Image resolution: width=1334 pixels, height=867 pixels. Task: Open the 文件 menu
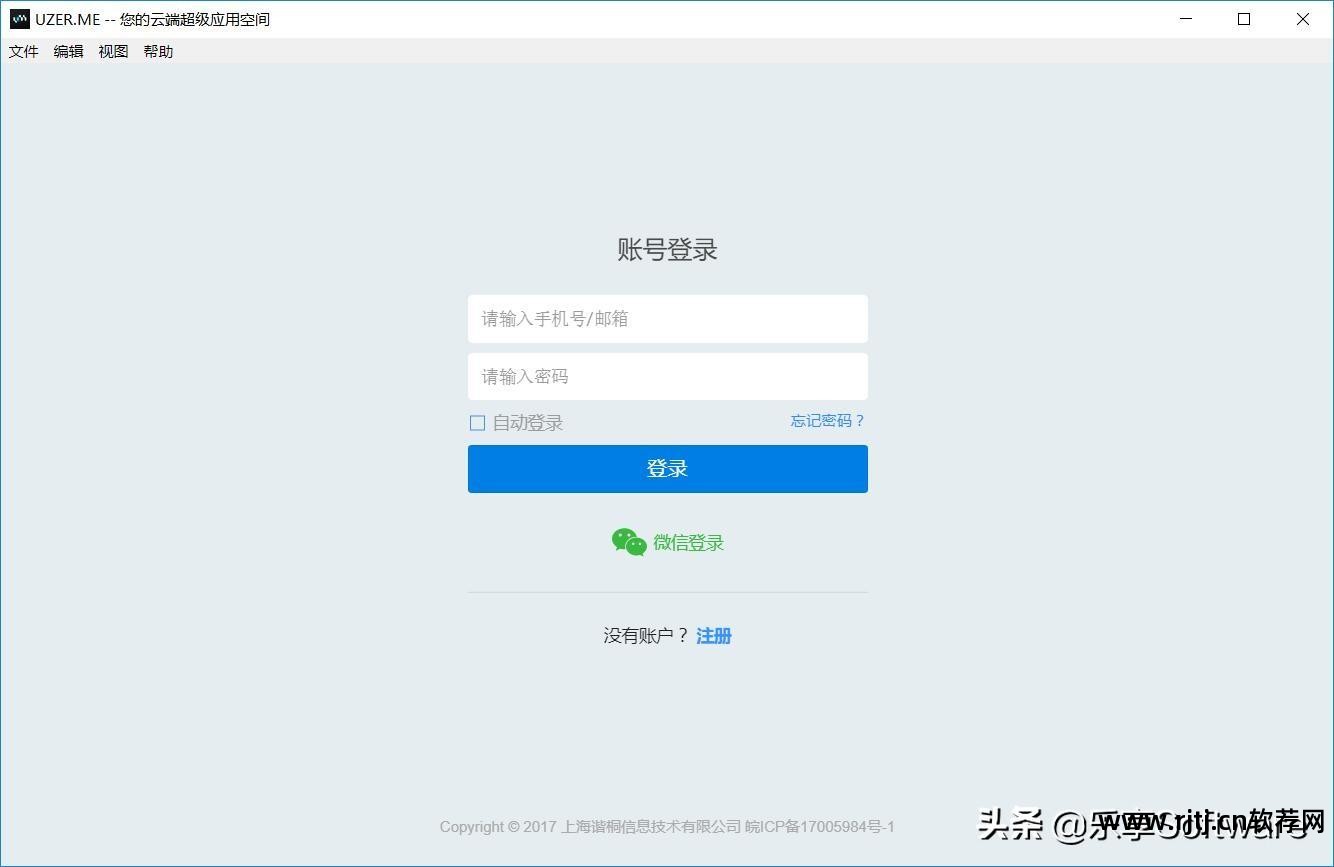pos(24,52)
